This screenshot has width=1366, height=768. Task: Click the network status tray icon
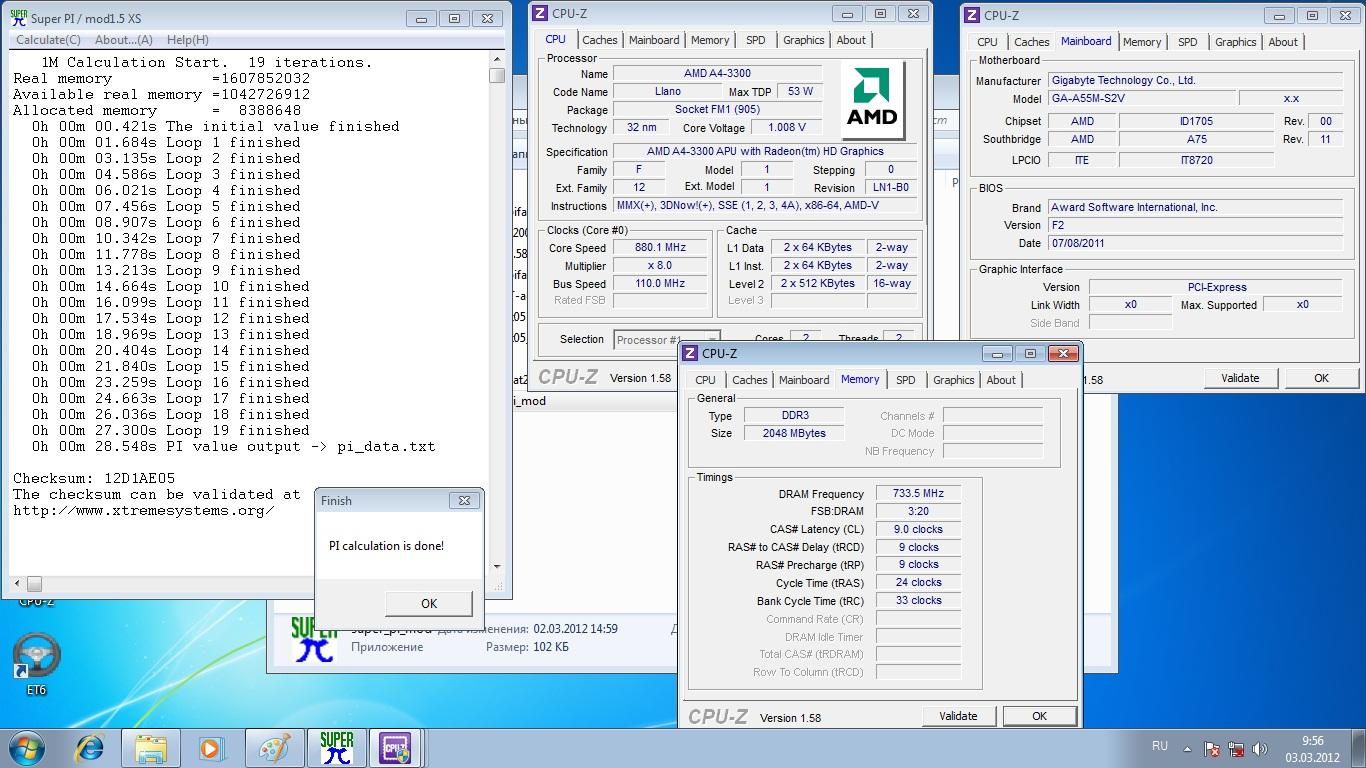pyautogui.click(x=1237, y=747)
